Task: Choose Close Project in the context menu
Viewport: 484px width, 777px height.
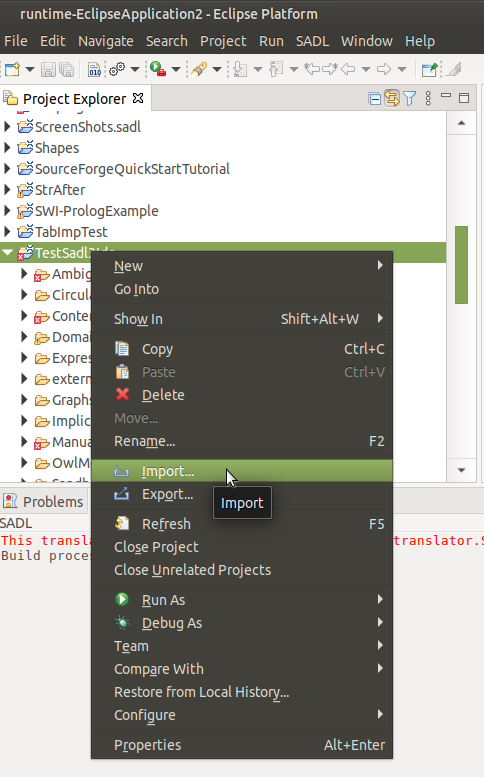Action: click(x=242, y=547)
